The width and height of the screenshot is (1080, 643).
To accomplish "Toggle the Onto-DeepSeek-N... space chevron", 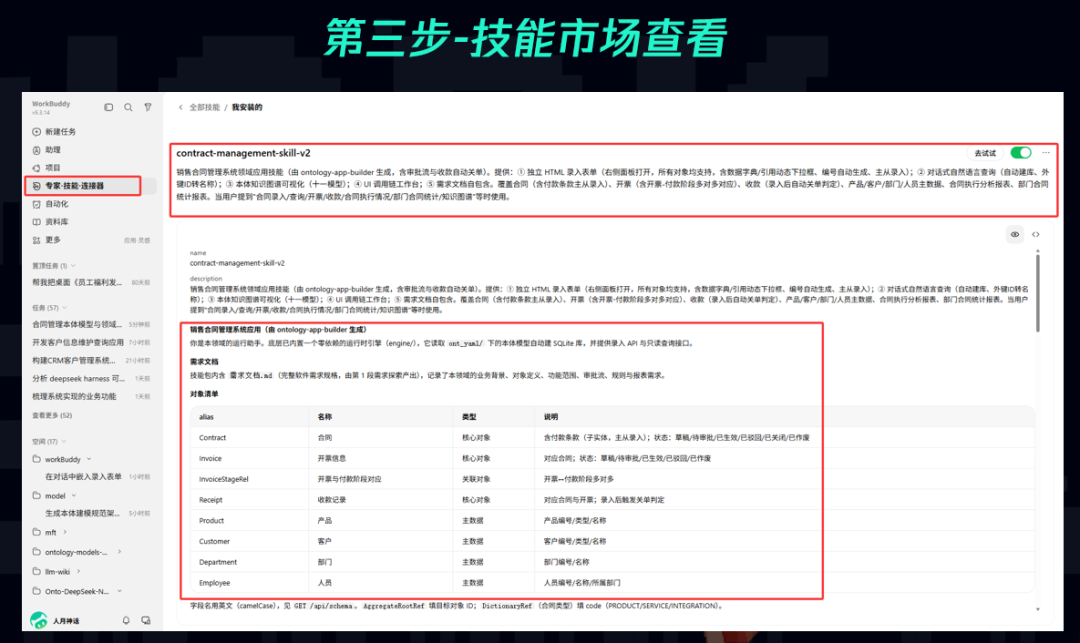I will click(119, 591).
